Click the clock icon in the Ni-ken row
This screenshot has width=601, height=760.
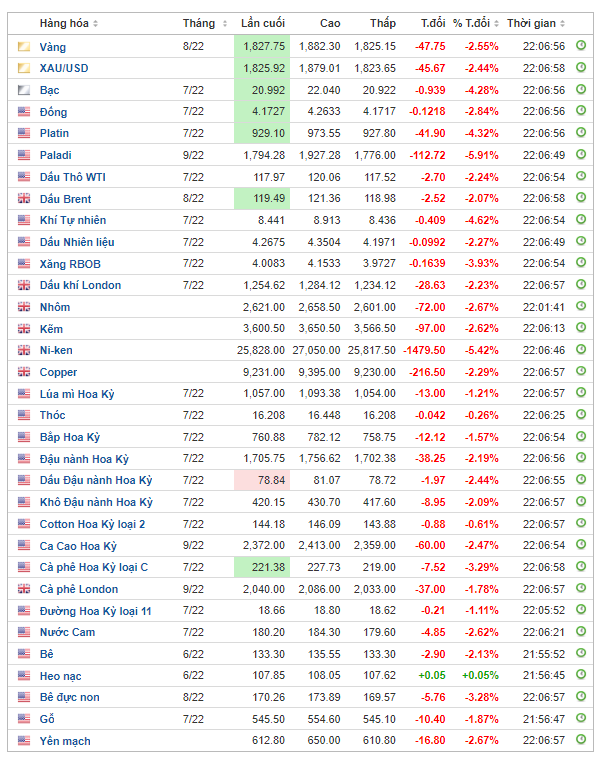pos(581,350)
